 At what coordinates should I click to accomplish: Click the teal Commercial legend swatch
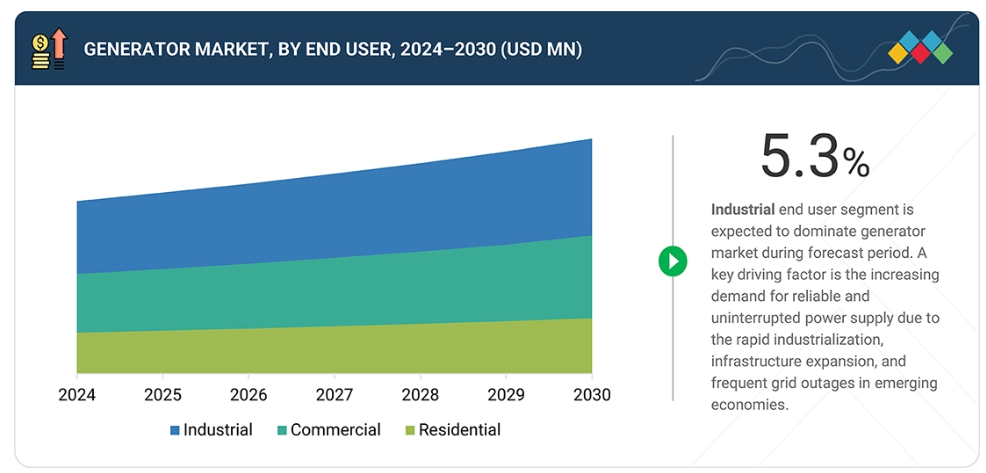coord(283,431)
